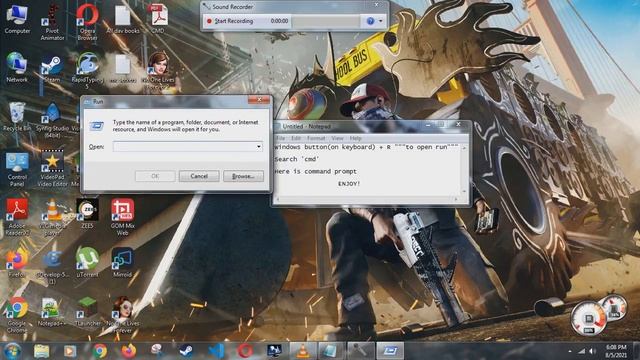Switch to Sound Recorder taskbar button
Screen dimensions: 640x360
[x=361, y=351]
